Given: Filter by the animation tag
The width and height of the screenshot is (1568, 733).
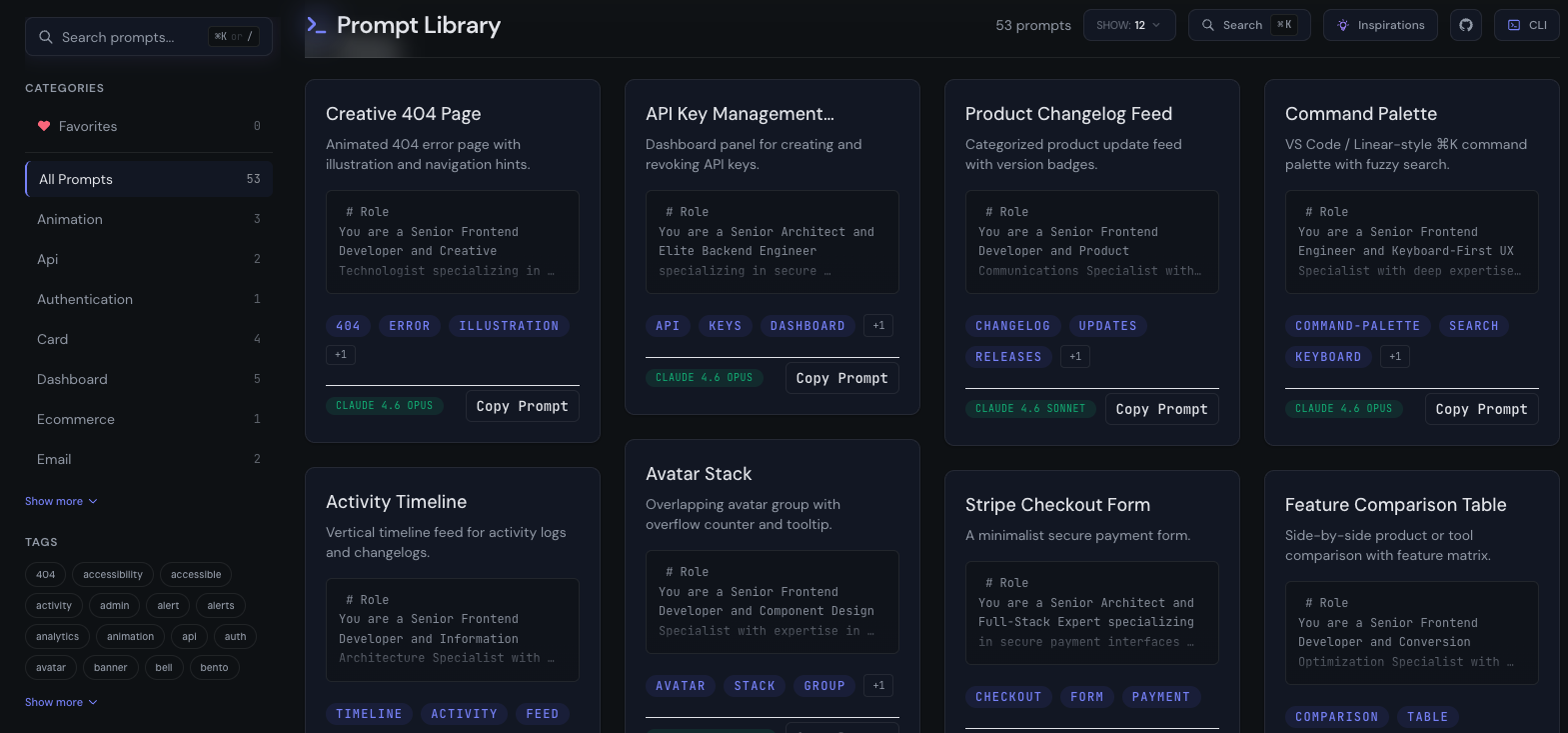Looking at the screenshot, I should (131, 637).
